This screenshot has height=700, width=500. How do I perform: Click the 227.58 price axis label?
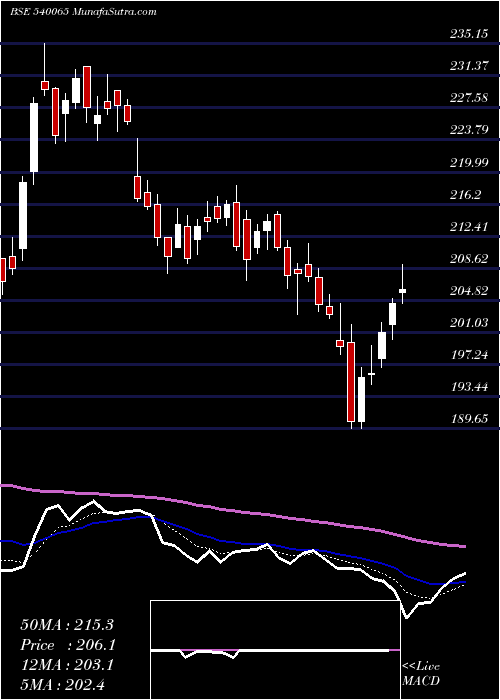click(469, 98)
